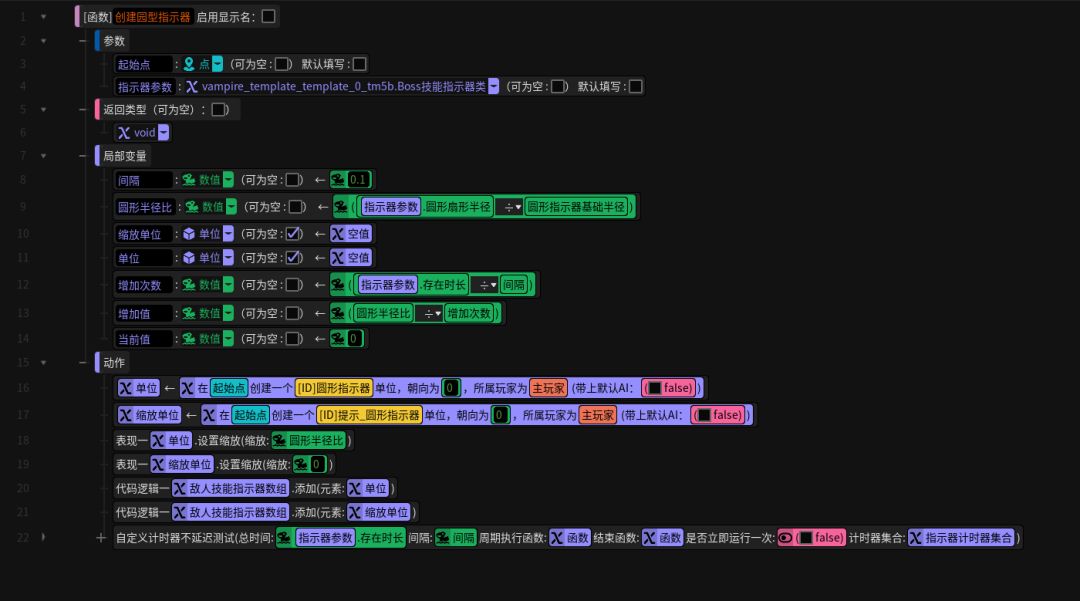The image size is (1080, 601).
Task: Select the 圆形扇形半径 property block
Action: [458, 207]
